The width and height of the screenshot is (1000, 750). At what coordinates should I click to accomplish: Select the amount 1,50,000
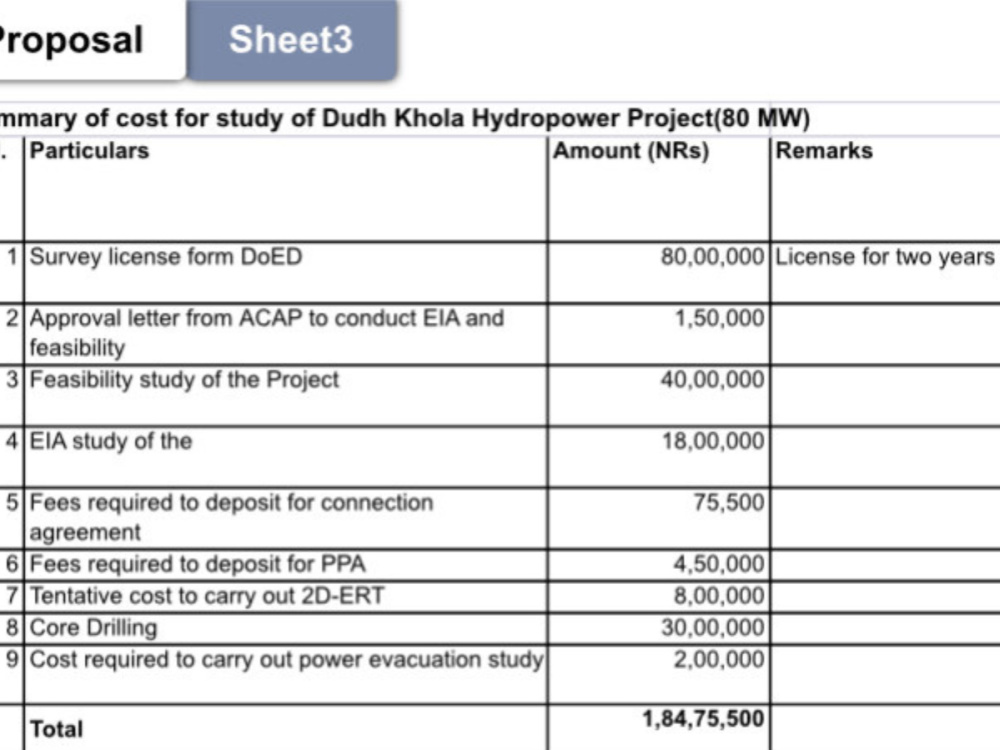(659, 334)
